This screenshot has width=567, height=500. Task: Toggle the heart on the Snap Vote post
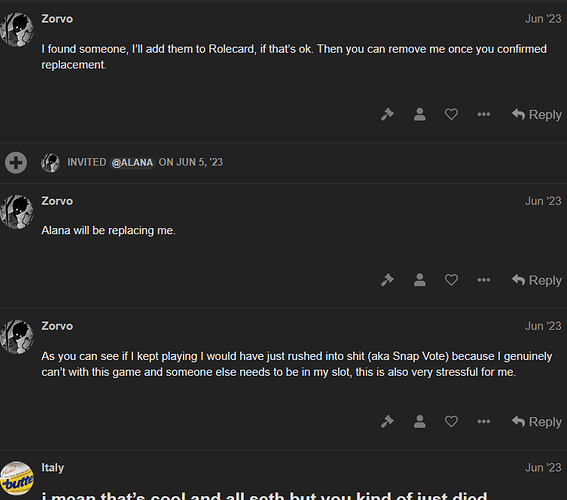451,422
